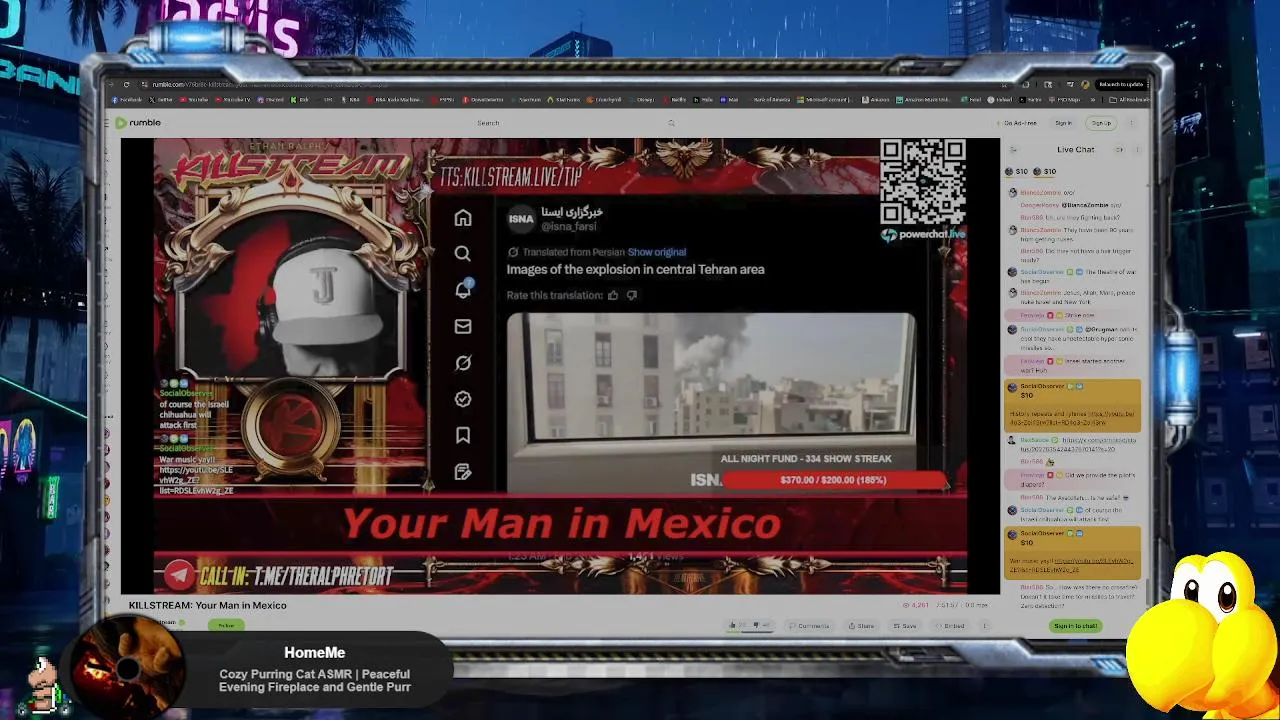
Task: Open the Home icon in the X sidebar
Action: tap(463, 218)
